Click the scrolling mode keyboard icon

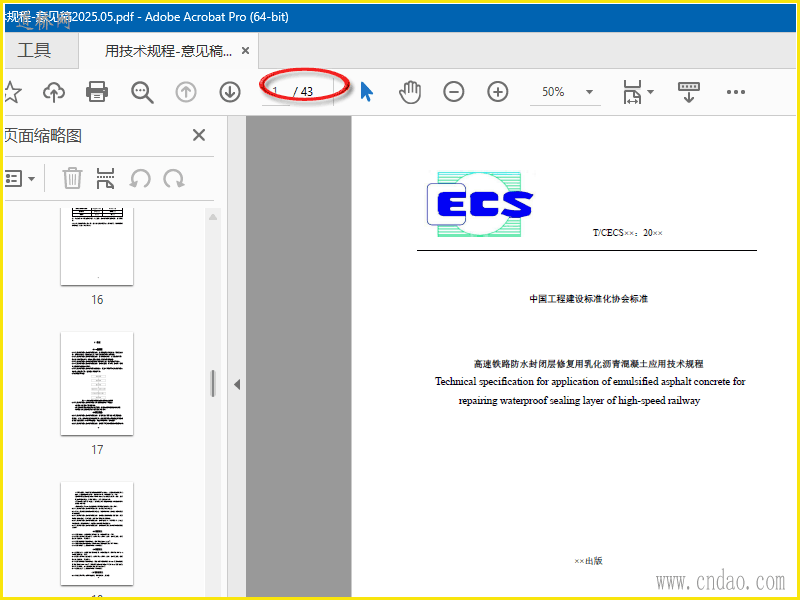tap(689, 92)
